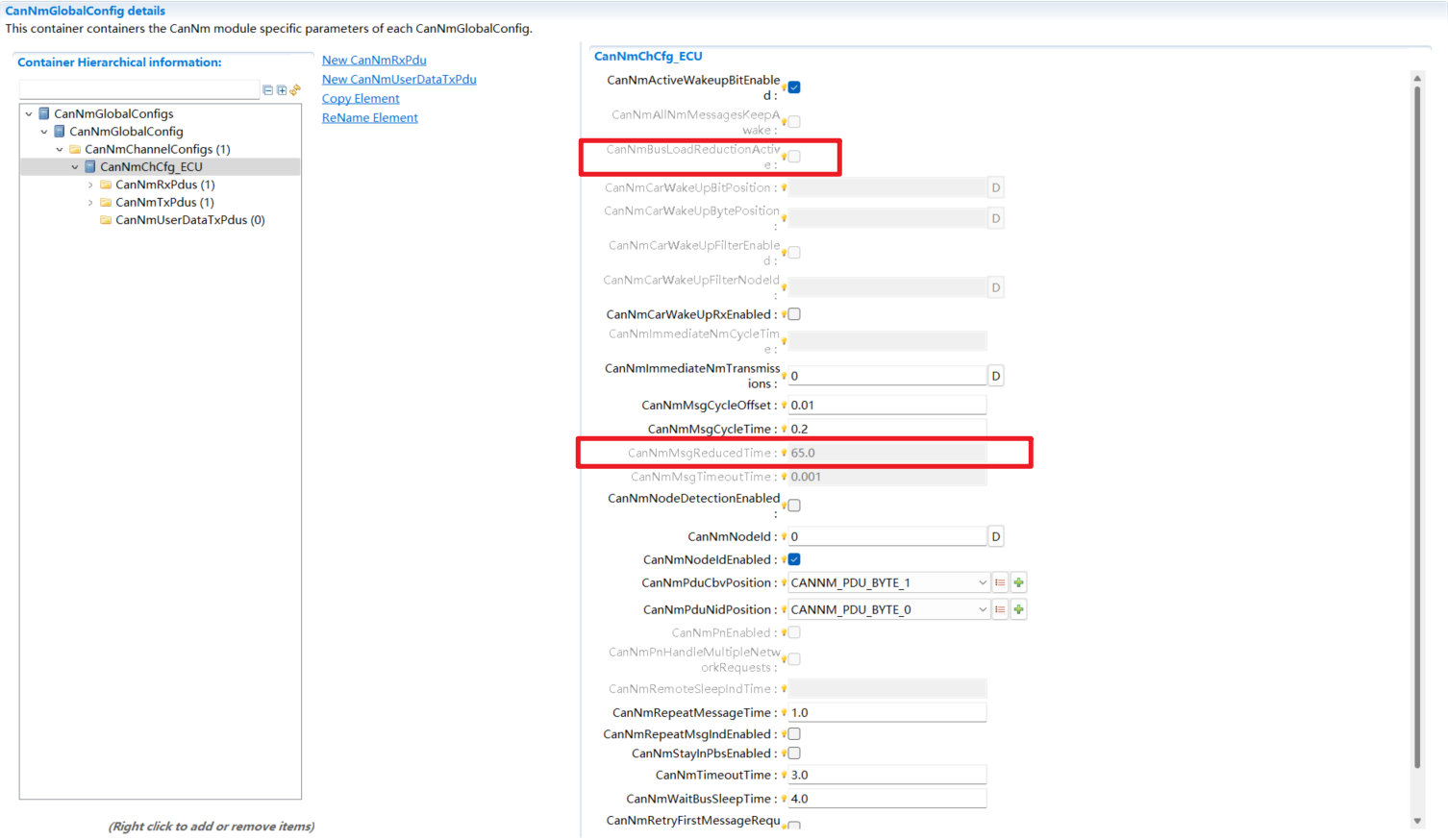This screenshot has width=1448, height=840.
Task: Click the D icon beside CanNmCarWakeUpBitPosition
Action: (x=996, y=186)
